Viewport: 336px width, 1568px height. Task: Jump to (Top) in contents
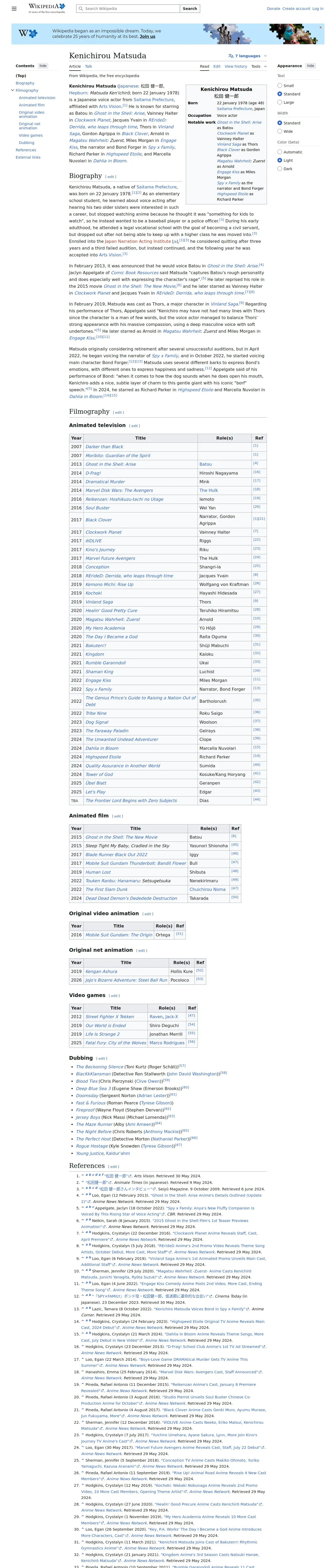(21, 76)
